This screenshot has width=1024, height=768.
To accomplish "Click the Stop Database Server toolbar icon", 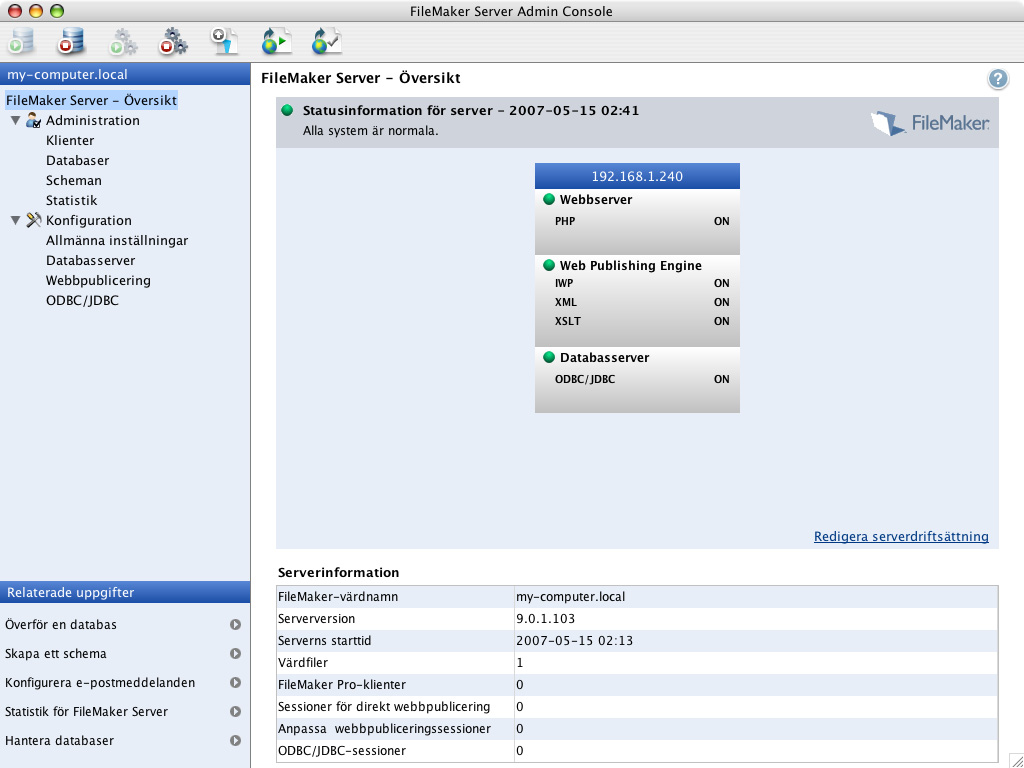I will [72, 42].
